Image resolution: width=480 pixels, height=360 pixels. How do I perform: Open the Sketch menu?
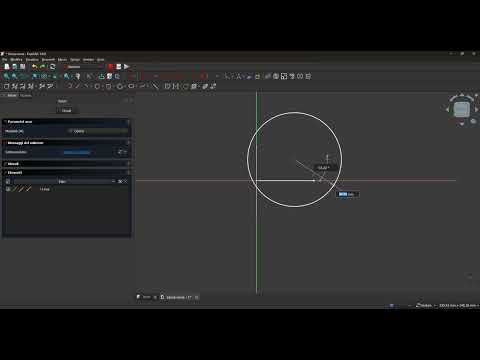[x=75, y=60]
